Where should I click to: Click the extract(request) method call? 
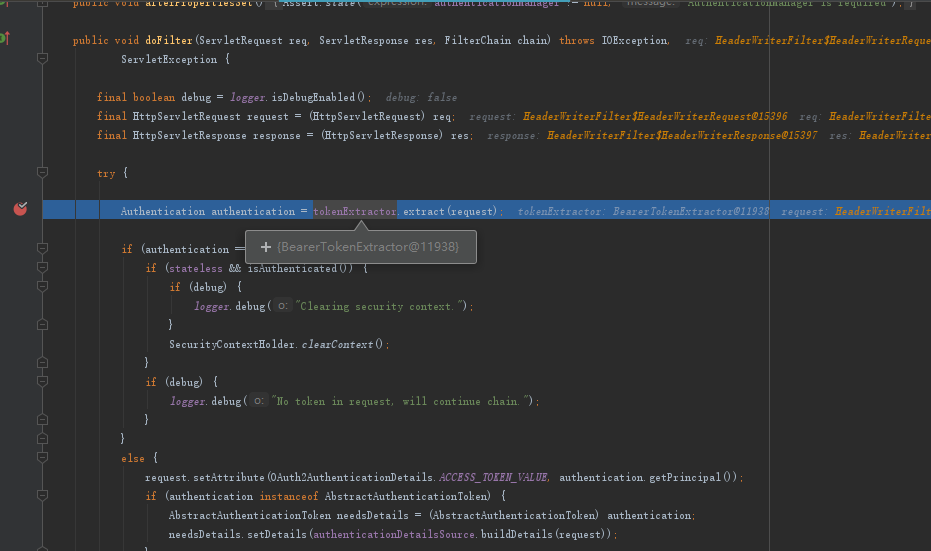click(x=449, y=211)
